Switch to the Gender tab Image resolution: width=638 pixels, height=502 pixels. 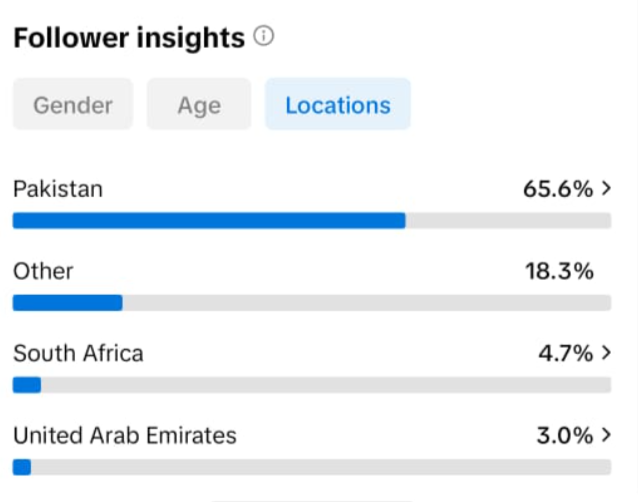coord(73,105)
